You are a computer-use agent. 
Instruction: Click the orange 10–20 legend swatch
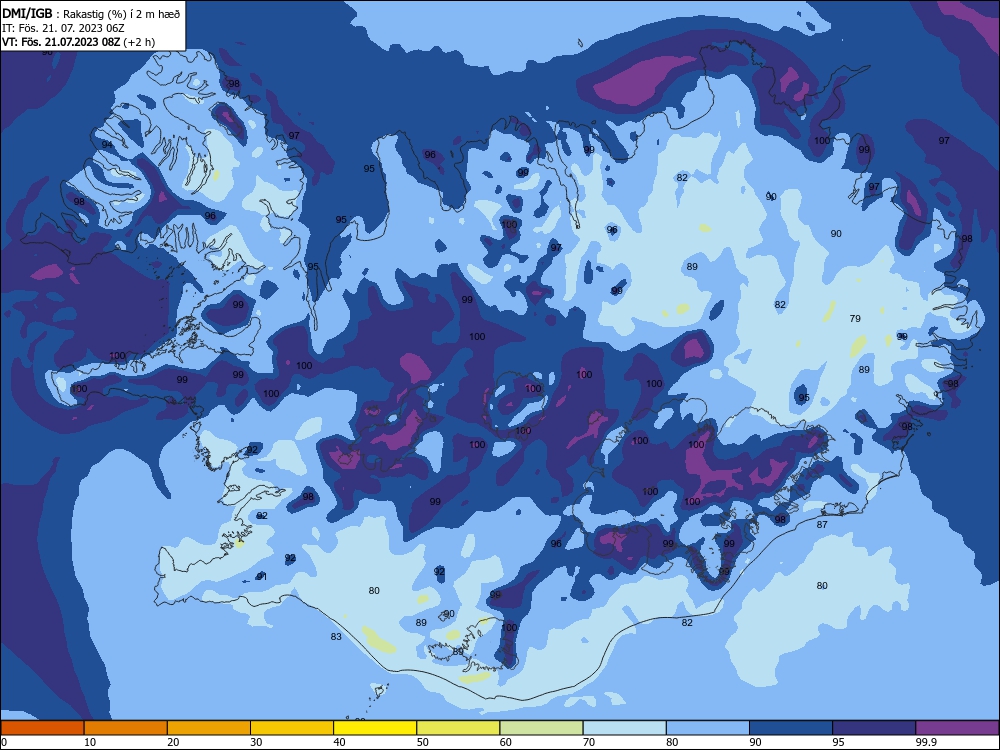click(126, 728)
